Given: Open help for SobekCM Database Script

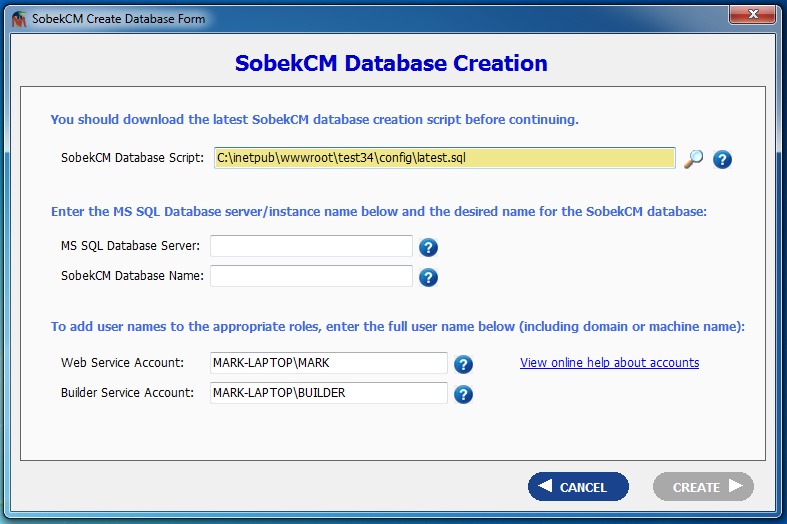Looking at the screenshot, I should click(x=722, y=160).
